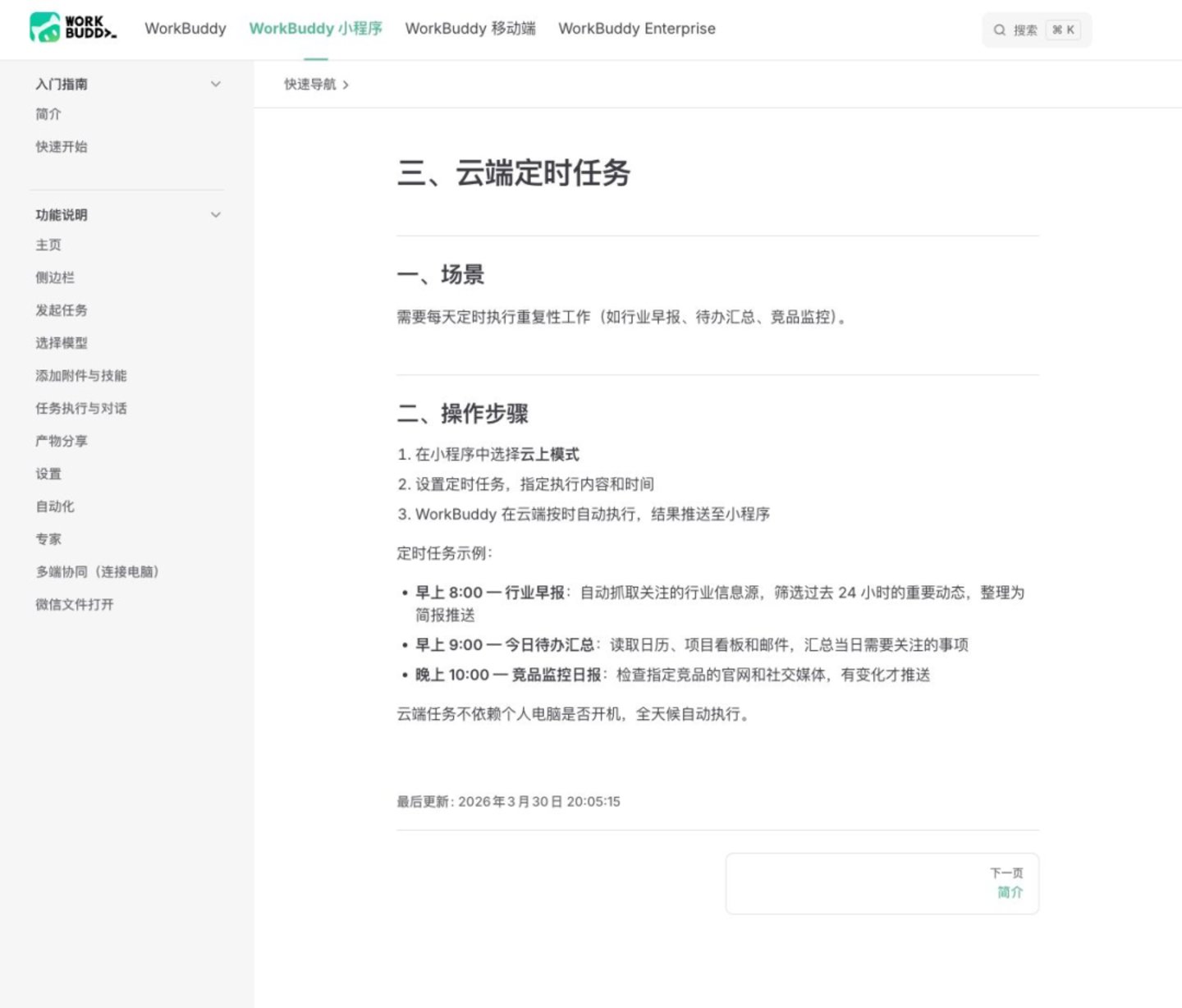This screenshot has height=1008, width=1182.
Task: Click the 定时任务示例 label
Action: (x=444, y=553)
